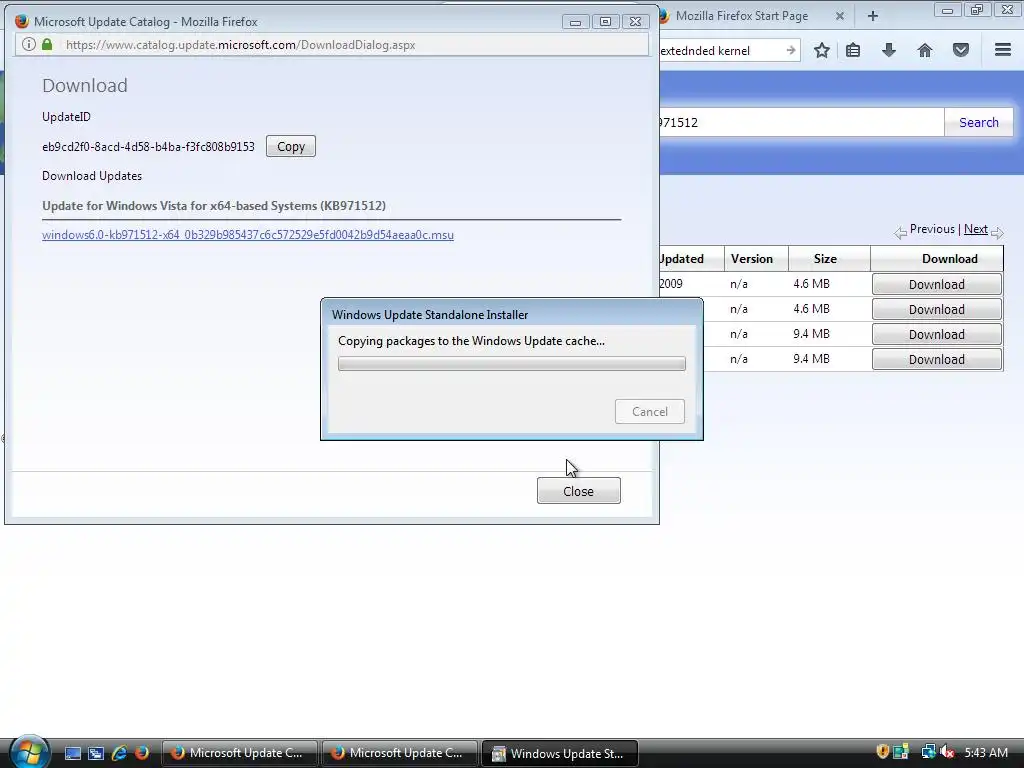
Task: Focus the catalog search box containing 71512
Action: pyautogui.click(x=801, y=122)
